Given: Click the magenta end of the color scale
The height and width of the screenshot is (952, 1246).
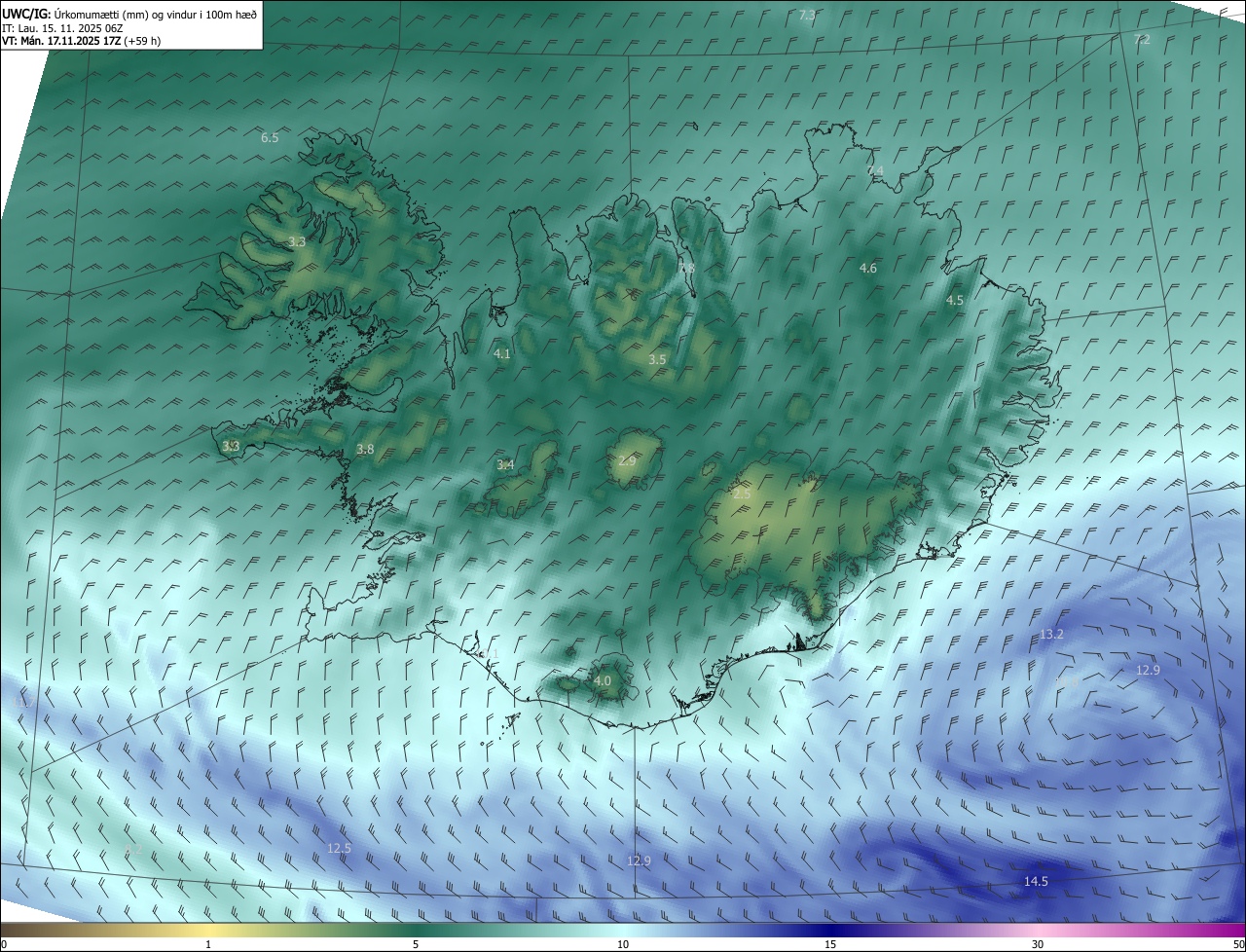Looking at the screenshot, I should [x=1236, y=930].
